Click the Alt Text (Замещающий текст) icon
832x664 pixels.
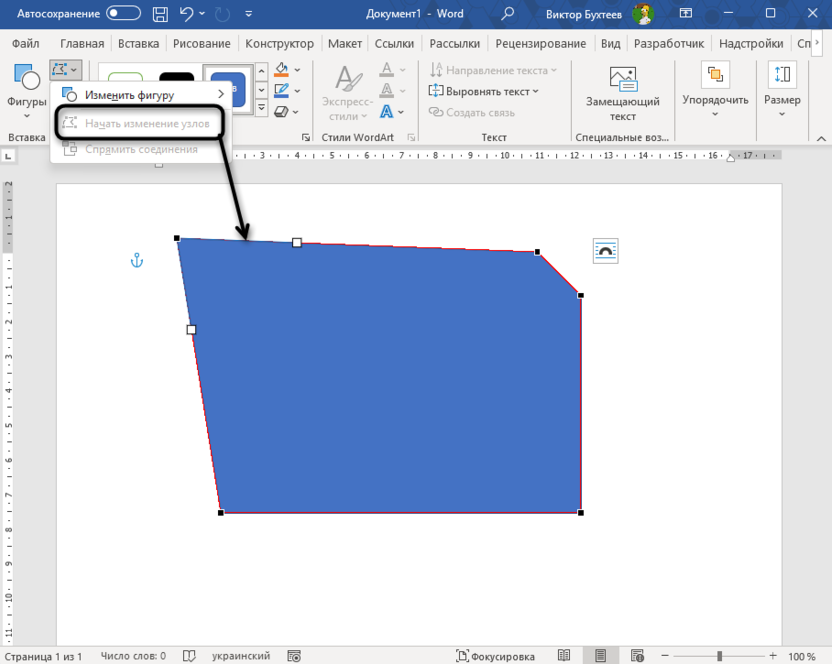(623, 80)
